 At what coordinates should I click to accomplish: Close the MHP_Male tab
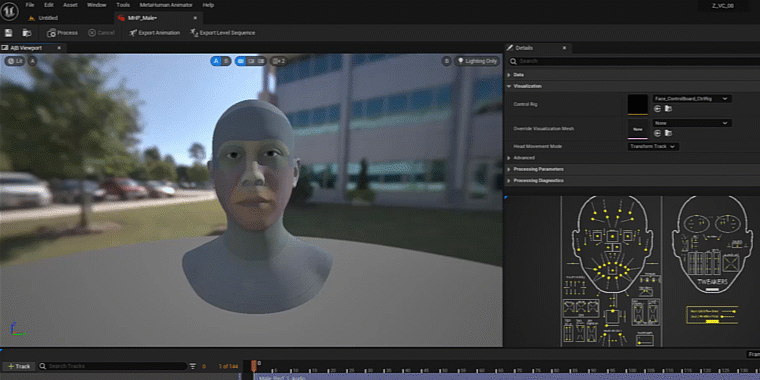pos(195,18)
